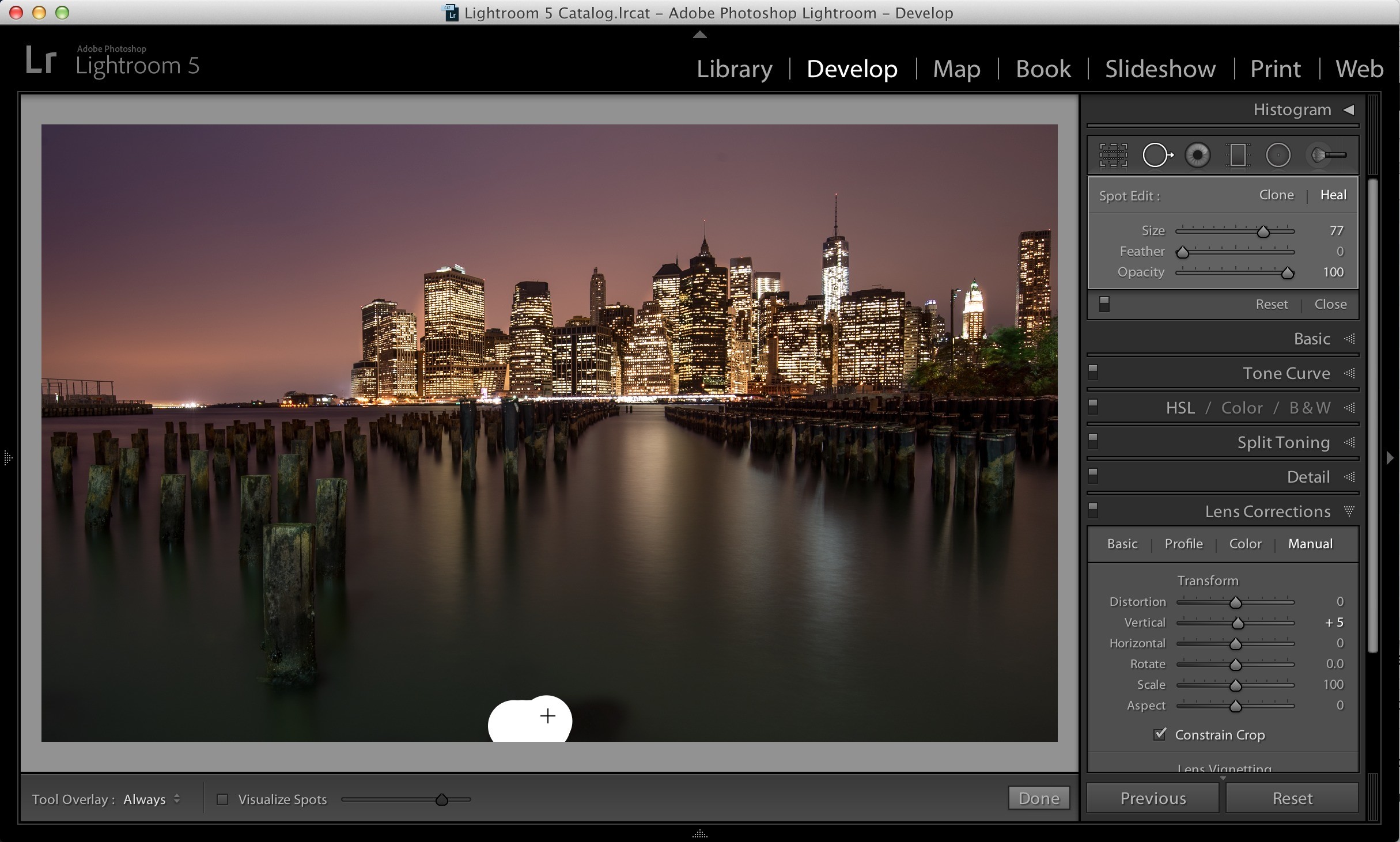Choose Heal spot edit mode
This screenshot has height=842, width=1400.
(1333, 195)
